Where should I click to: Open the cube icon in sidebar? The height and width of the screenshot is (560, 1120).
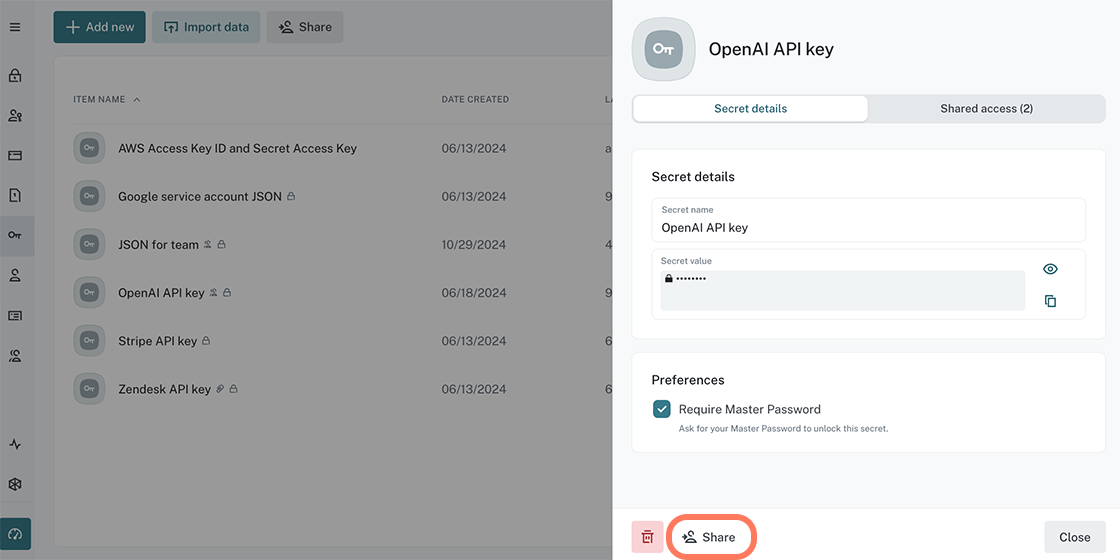(x=15, y=484)
